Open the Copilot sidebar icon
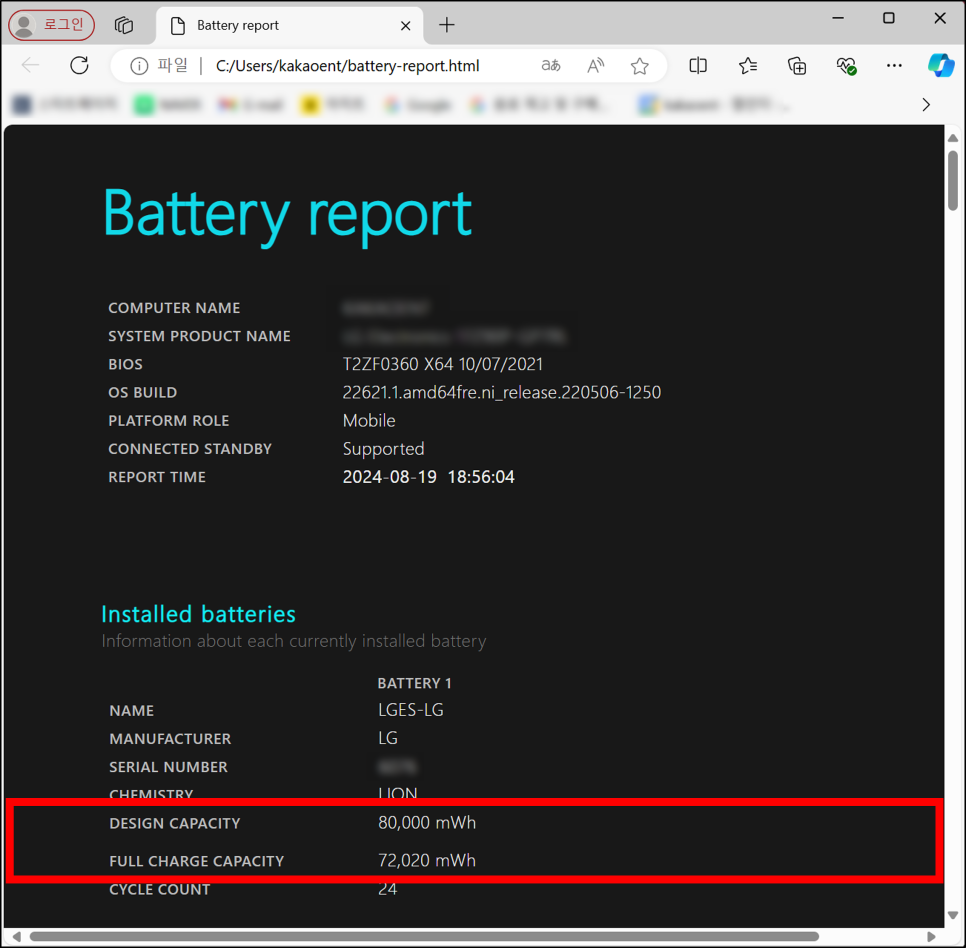Screen dimensions: 966x948 point(941,65)
